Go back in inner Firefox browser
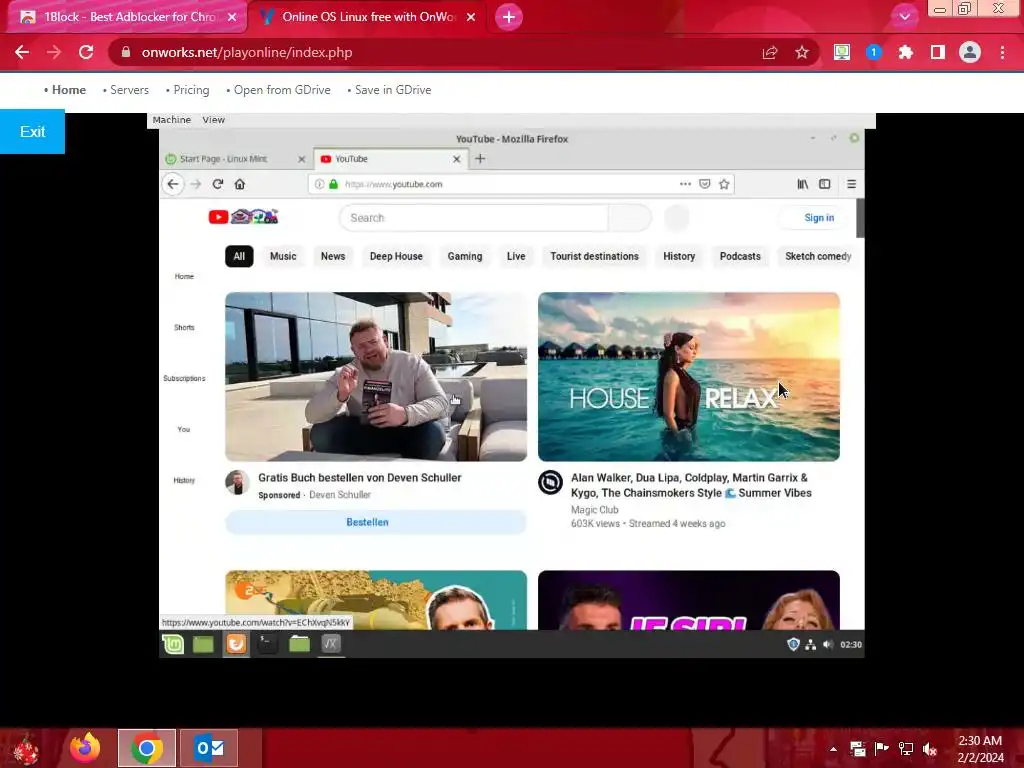The image size is (1024, 768). click(x=173, y=184)
